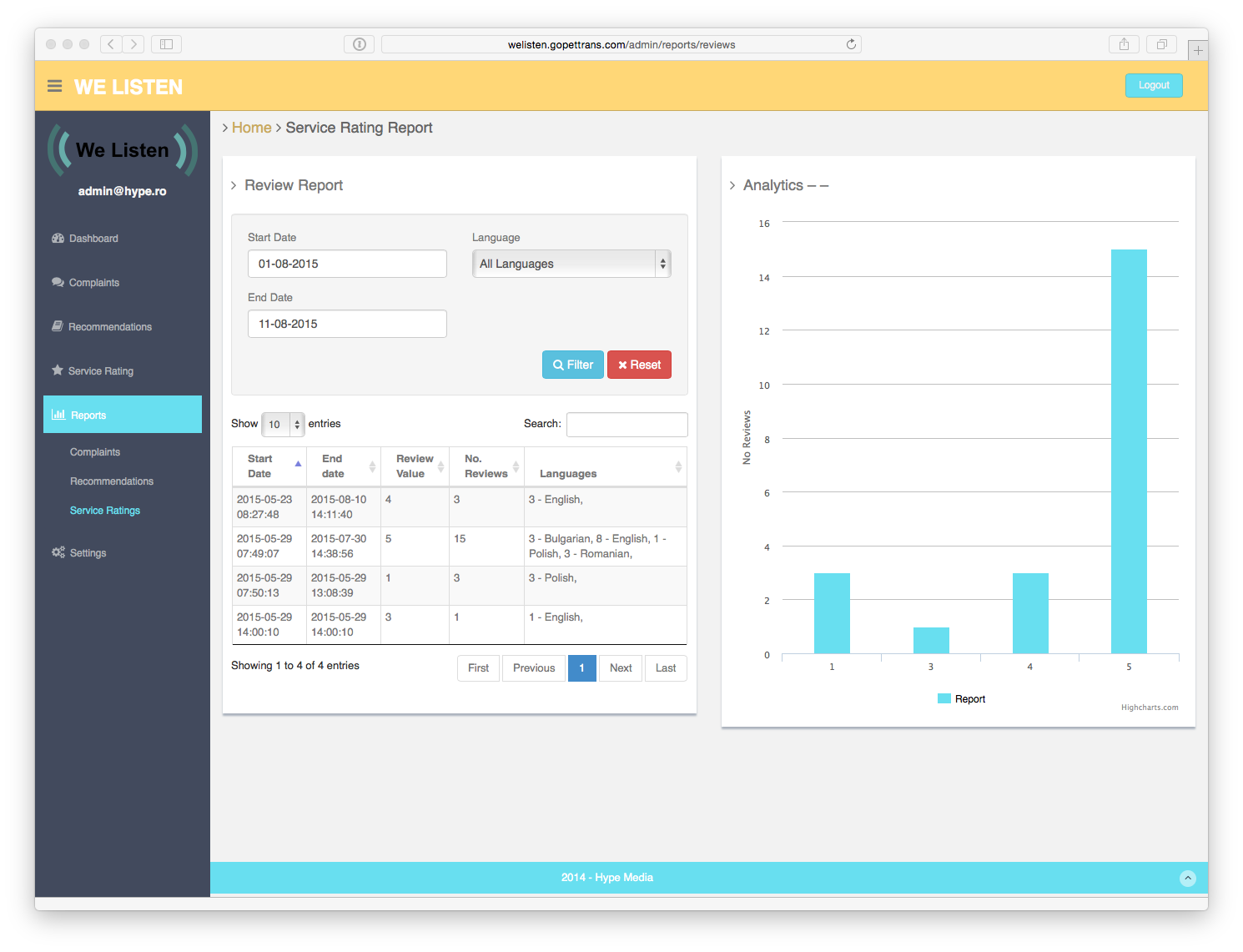Reload the page with browser refresh icon
The height and width of the screenshot is (952, 1243).
point(851,44)
